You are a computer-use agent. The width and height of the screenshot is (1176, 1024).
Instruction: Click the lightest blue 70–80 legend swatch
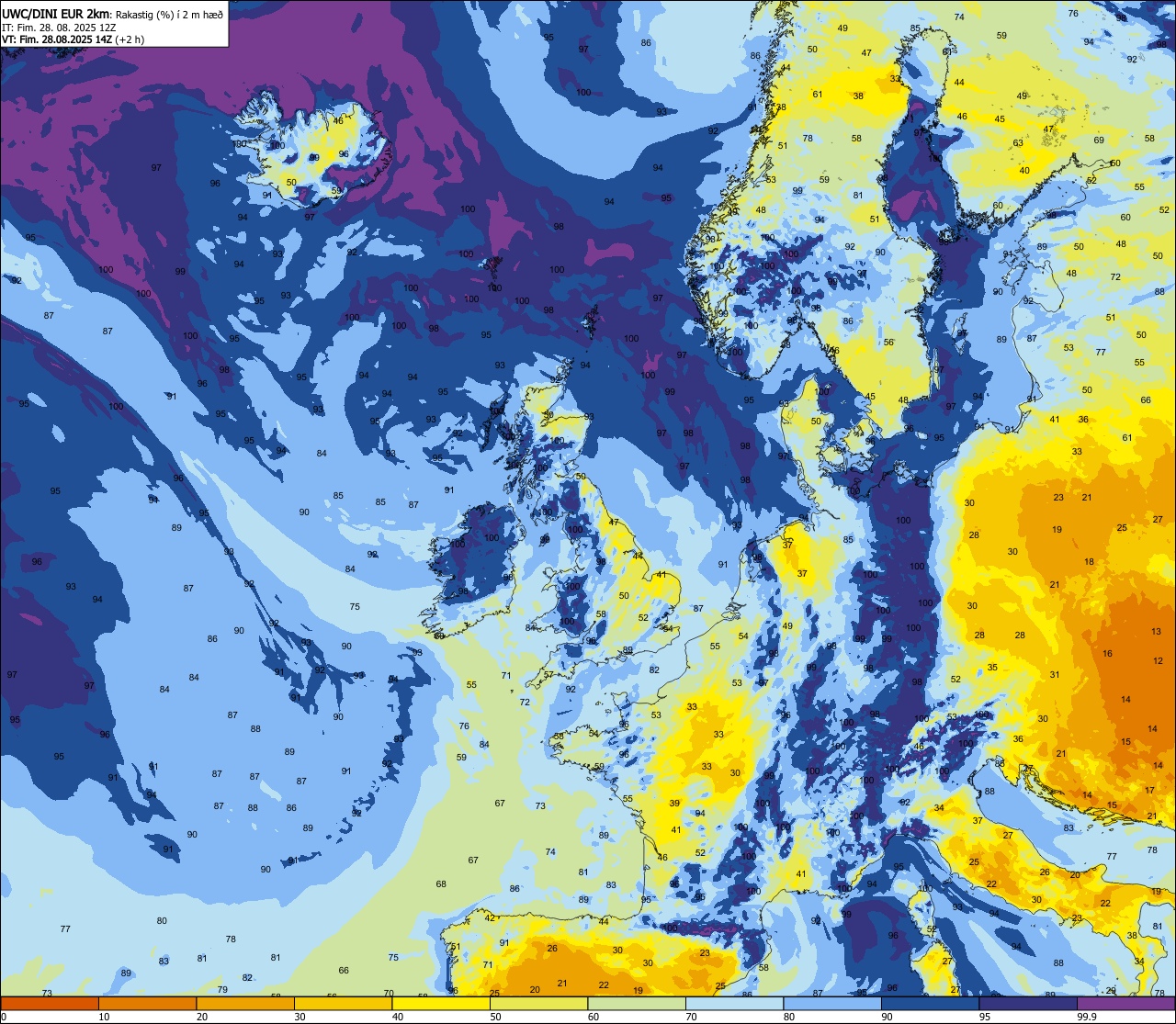click(x=734, y=1003)
